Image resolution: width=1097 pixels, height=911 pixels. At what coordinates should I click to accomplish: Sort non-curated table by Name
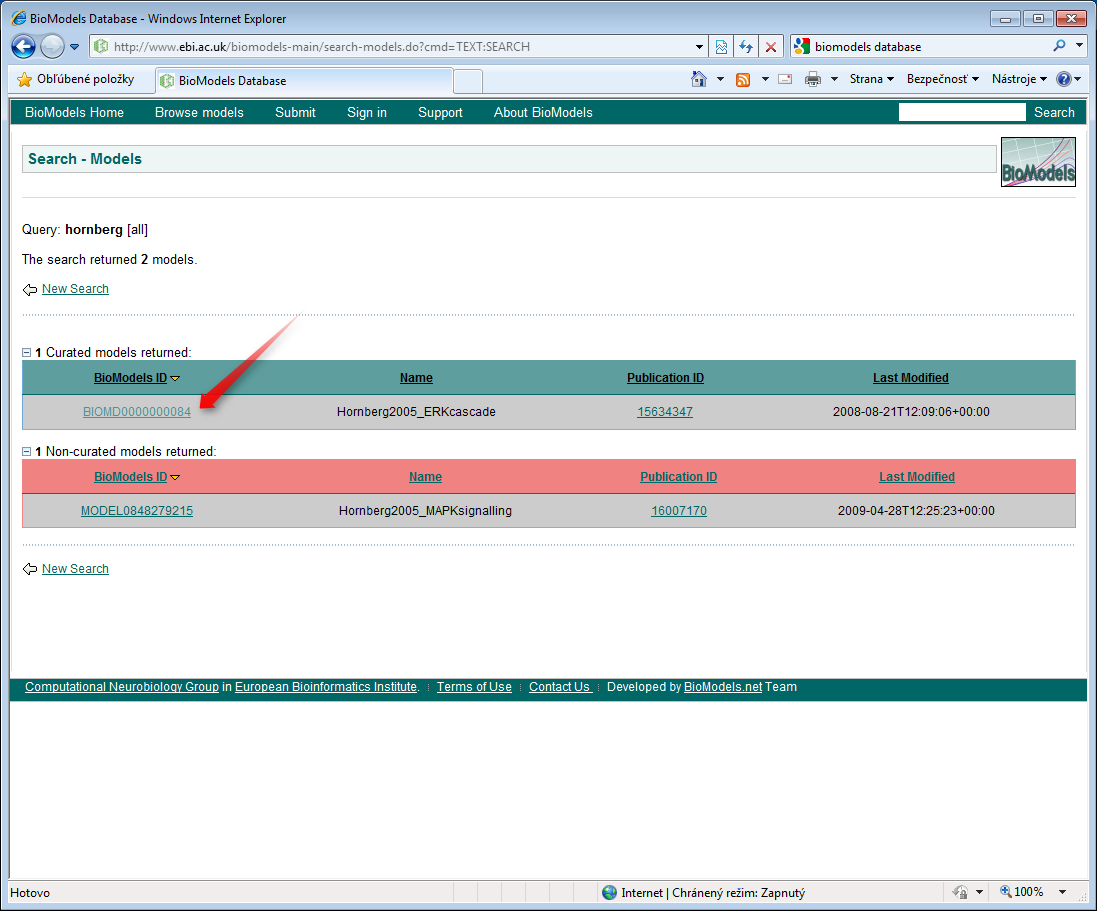(425, 477)
